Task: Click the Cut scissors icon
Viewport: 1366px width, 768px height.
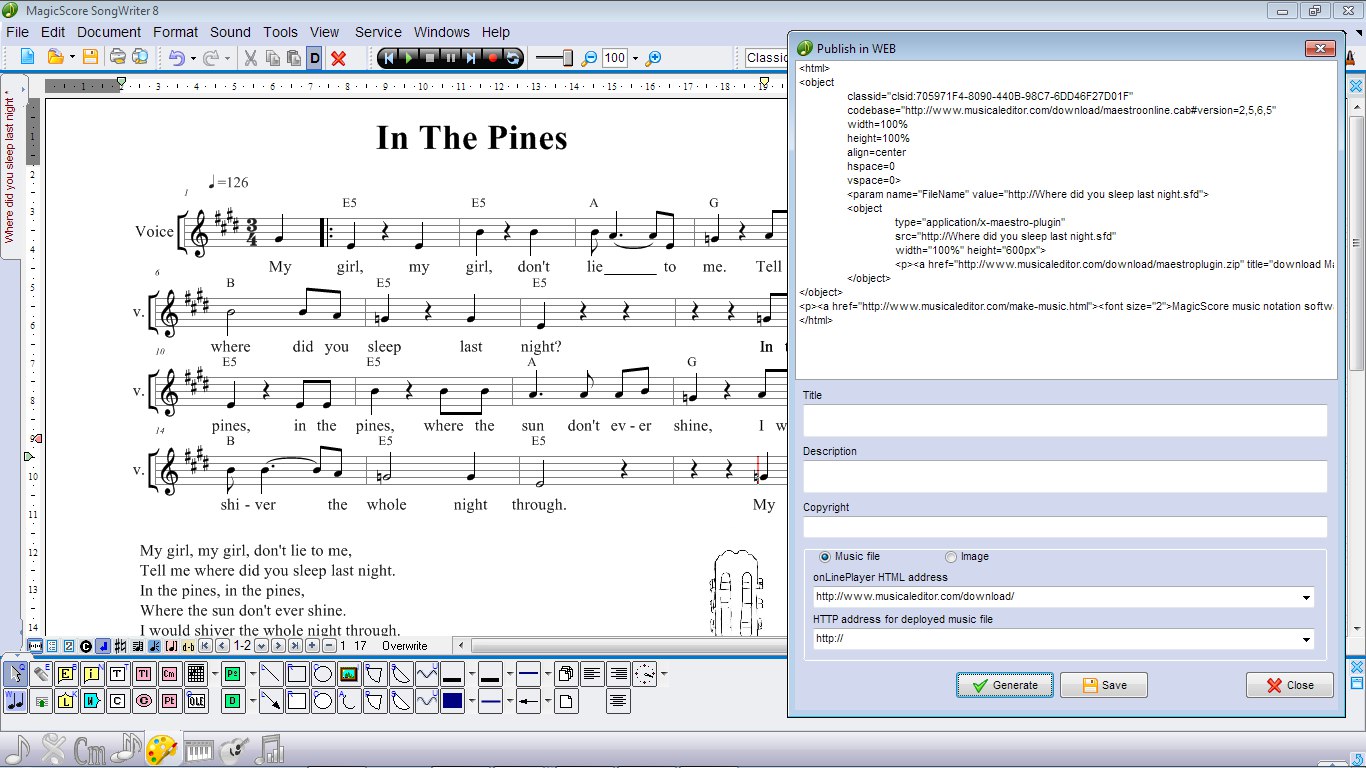Action: [250, 57]
